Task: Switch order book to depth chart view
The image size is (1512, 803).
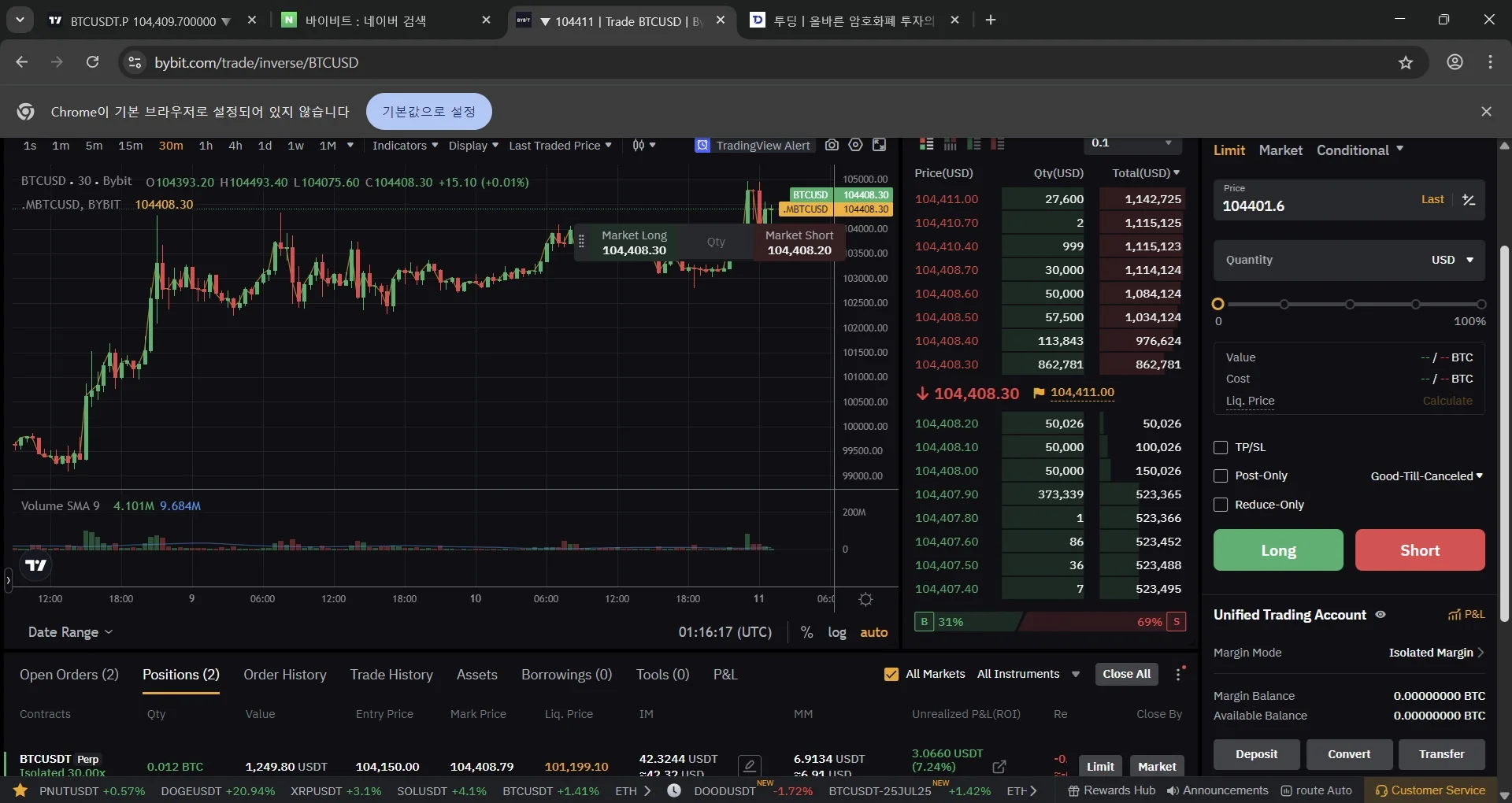Action: [x=951, y=144]
